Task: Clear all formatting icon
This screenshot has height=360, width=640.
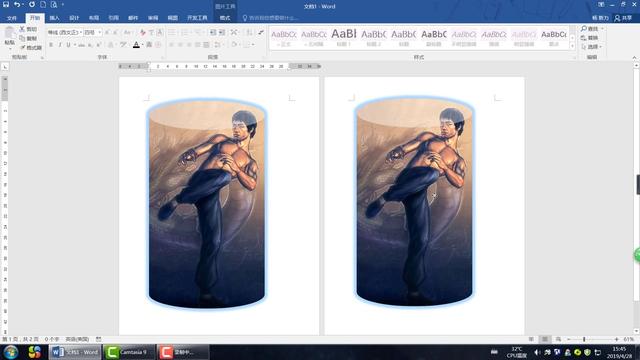Action: [x=142, y=32]
